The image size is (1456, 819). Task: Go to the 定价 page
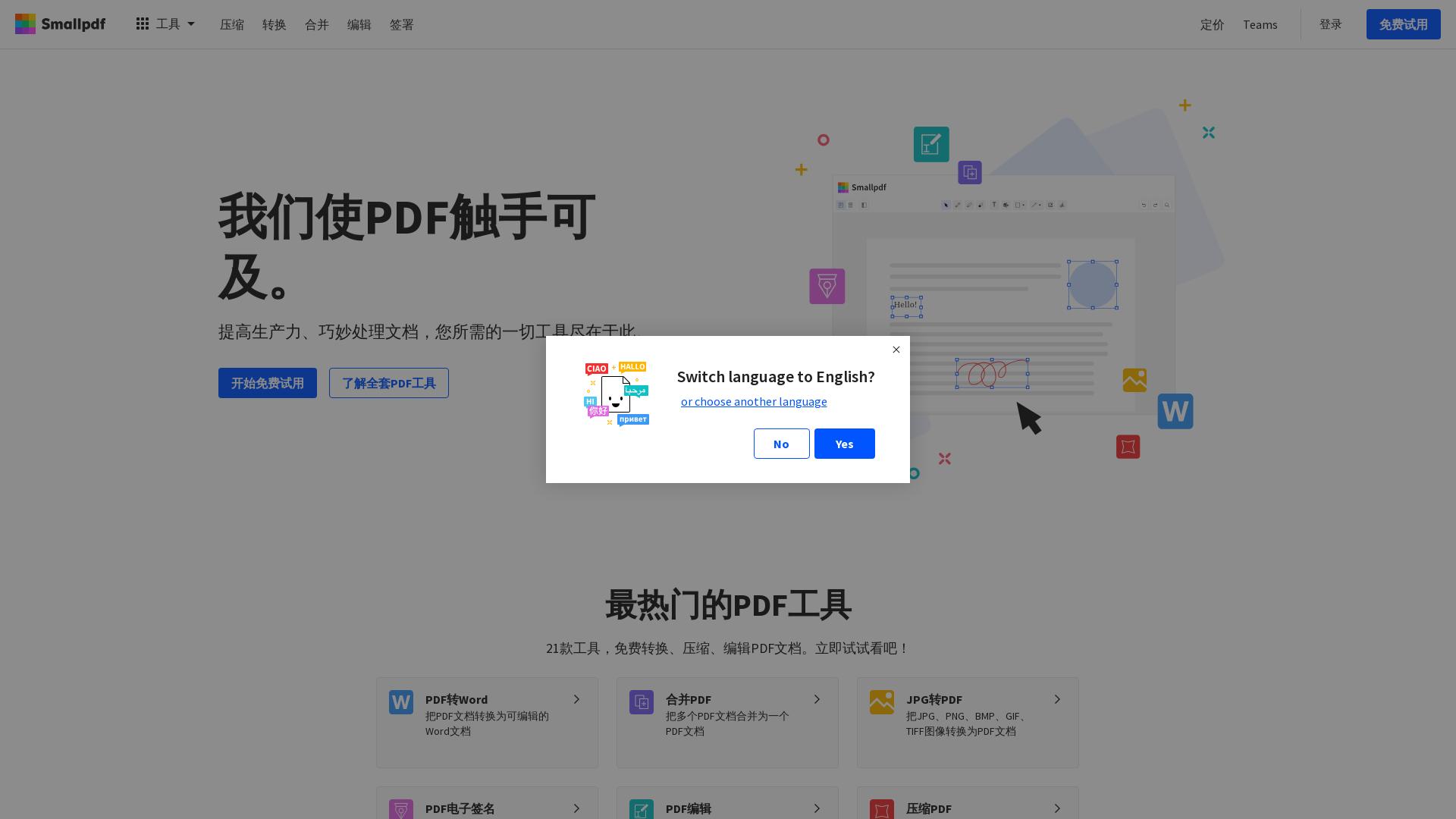click(x=1213, y=25)
